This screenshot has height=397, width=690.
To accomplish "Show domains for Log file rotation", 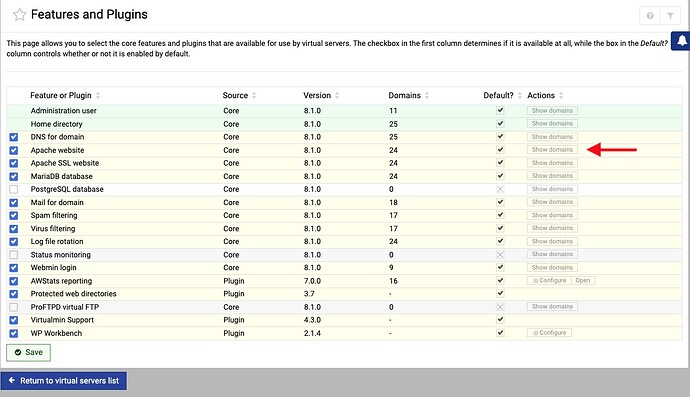I will (552, 241).
